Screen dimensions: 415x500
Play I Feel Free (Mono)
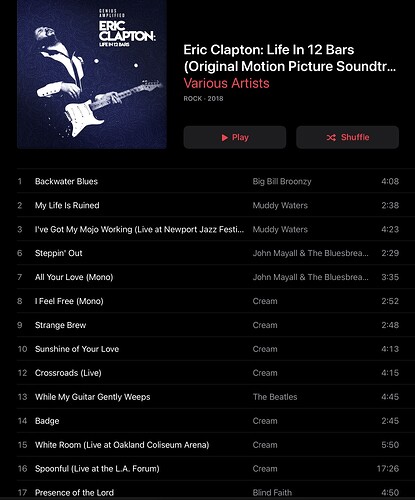208,301
